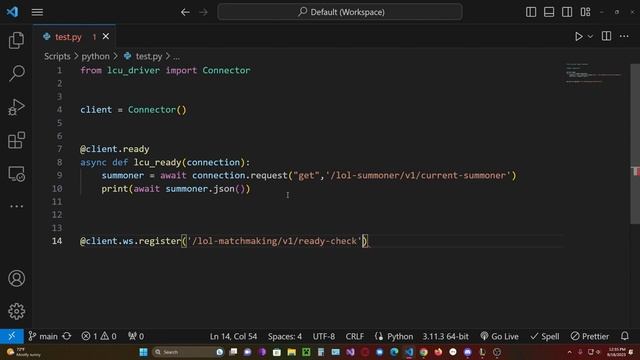Open the weather widget on taskbar
Image resolution: width=640 pixels, height=360 pixels.
tap(24, 352)
